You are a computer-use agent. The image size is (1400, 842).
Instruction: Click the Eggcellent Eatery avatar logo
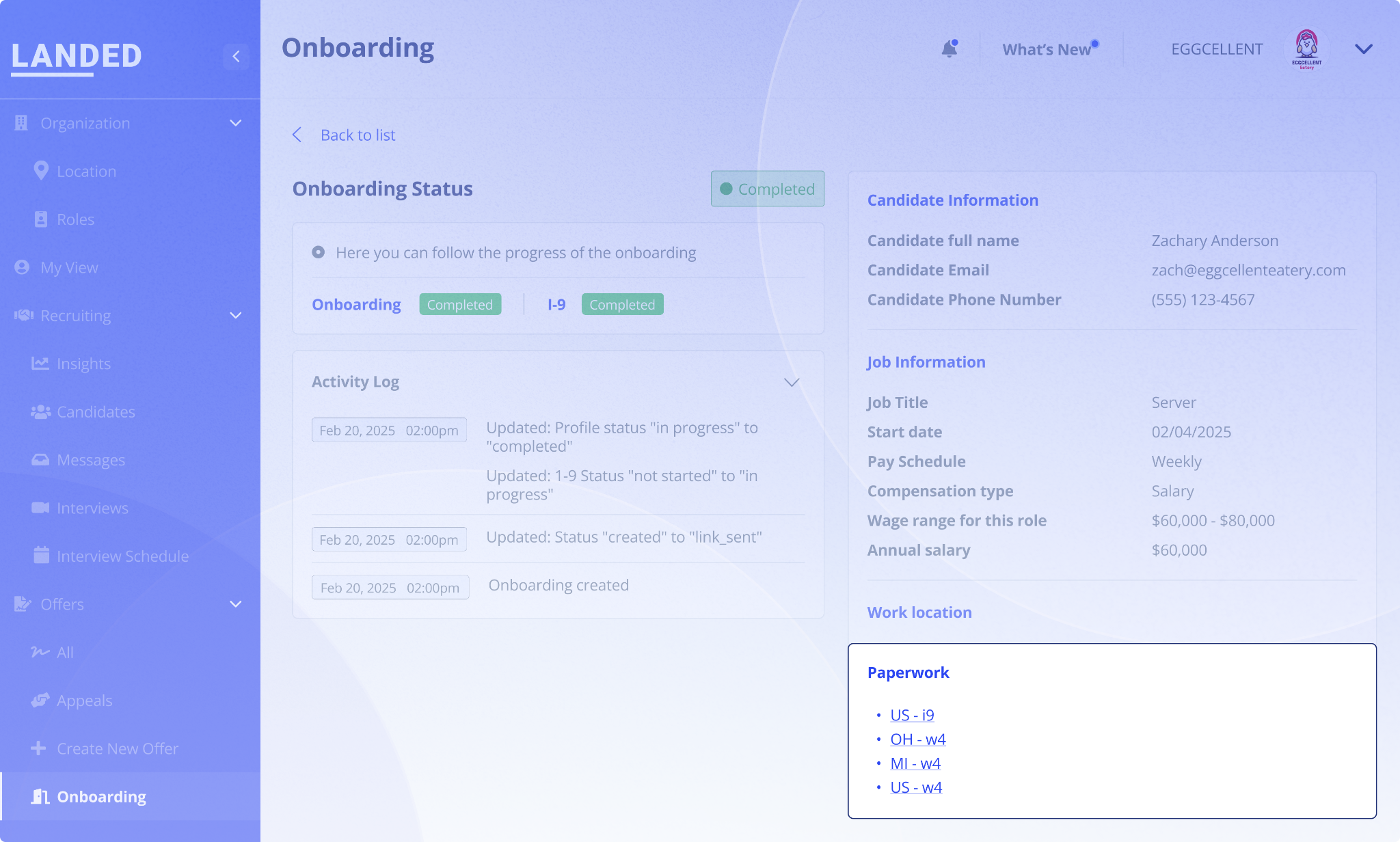pos(1306,49)
